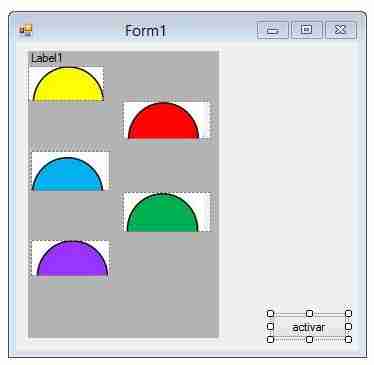Click top-middle resize handle of activar button
374x365 pixels.
point(309,313)
